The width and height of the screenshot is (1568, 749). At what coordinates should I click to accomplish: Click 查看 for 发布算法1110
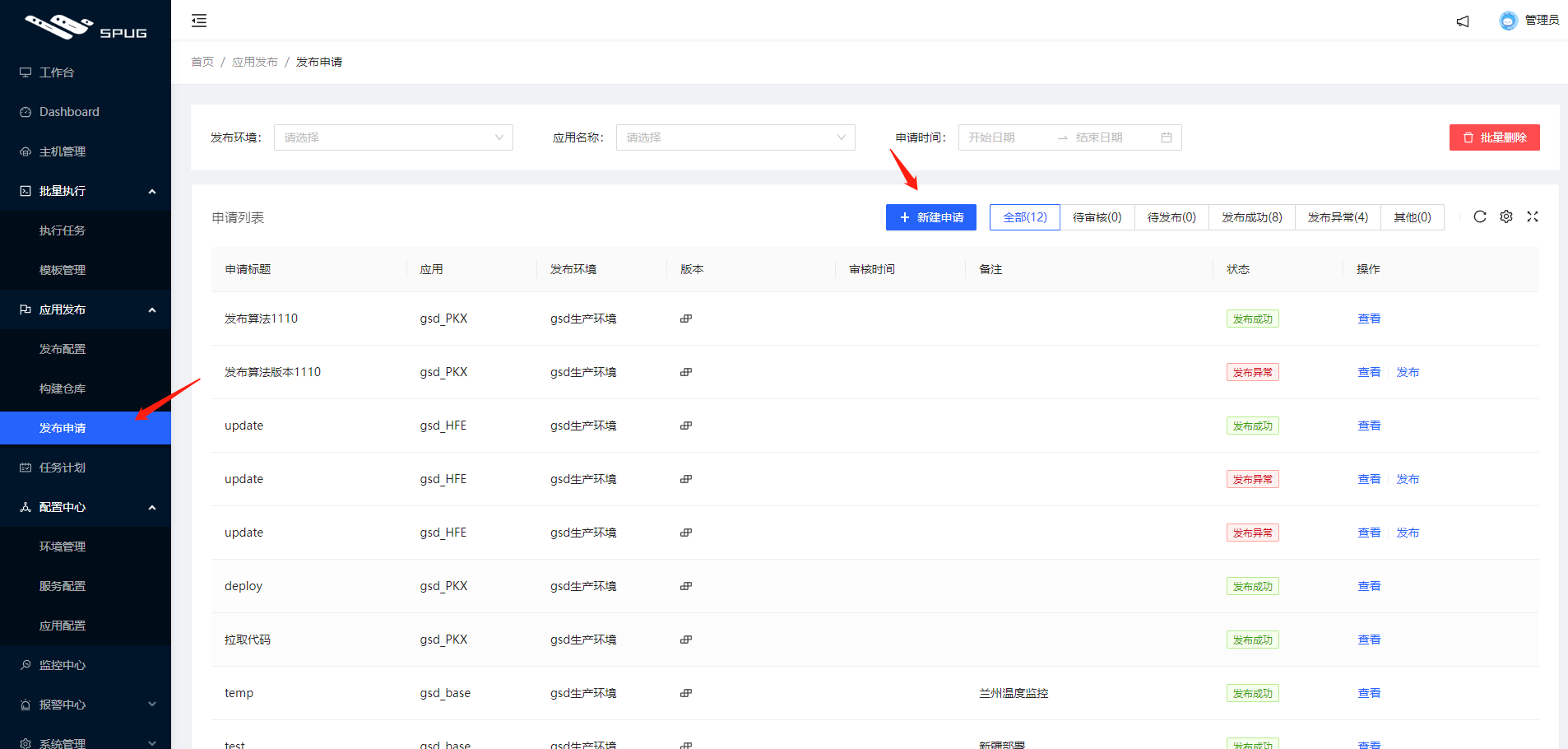pyautogui.click(x=1369, y=319)
